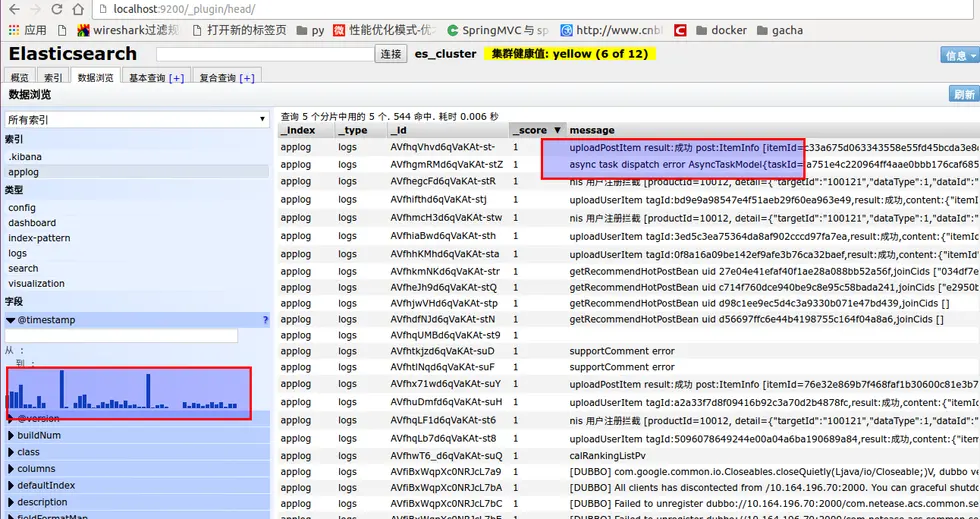Sort by the _score column arrow

(559, 130)
